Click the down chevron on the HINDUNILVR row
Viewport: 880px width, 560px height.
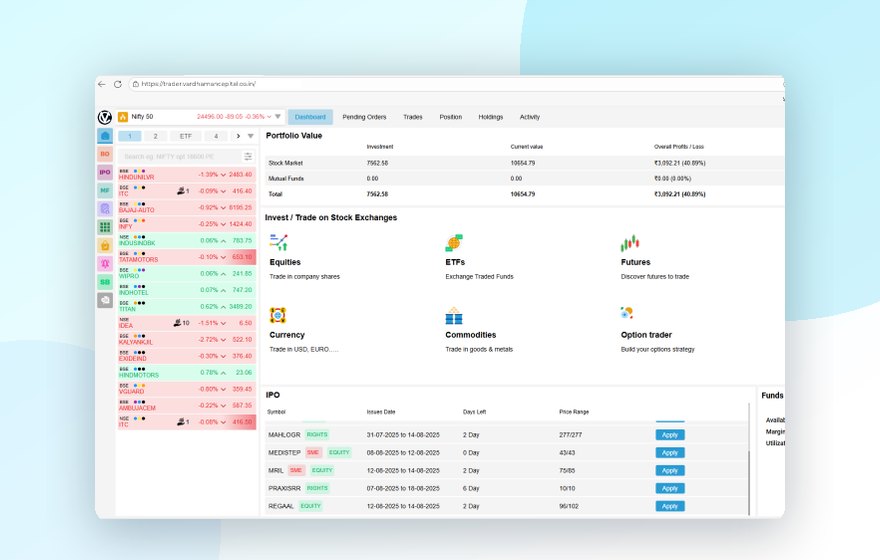coord(223,175)
